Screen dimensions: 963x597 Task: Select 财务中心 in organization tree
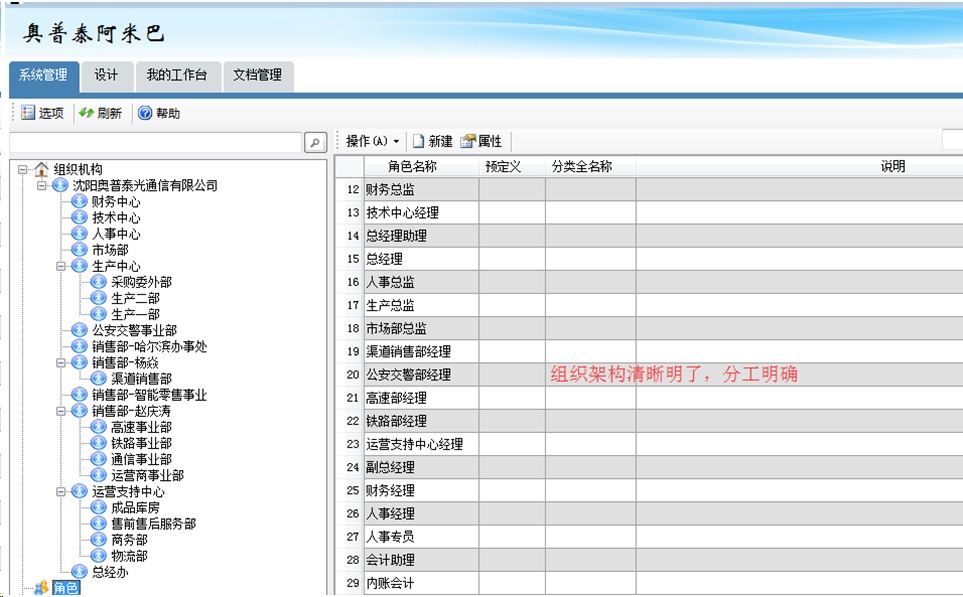116,202
